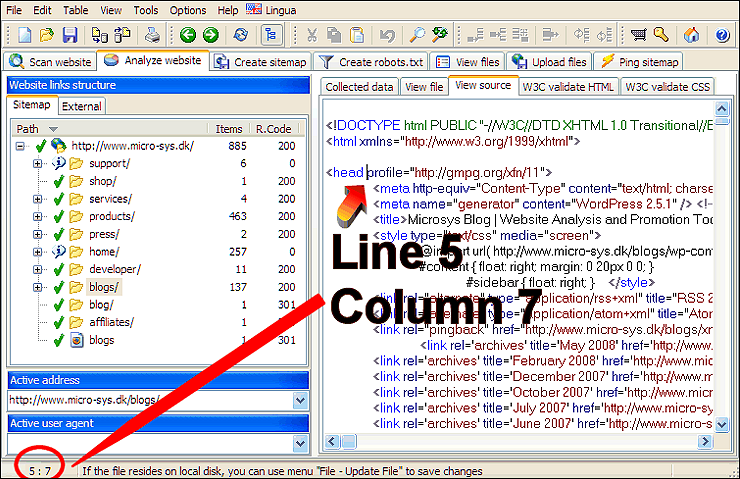Expand the press/ folder
740x479 pixels.
click(37, 234)
